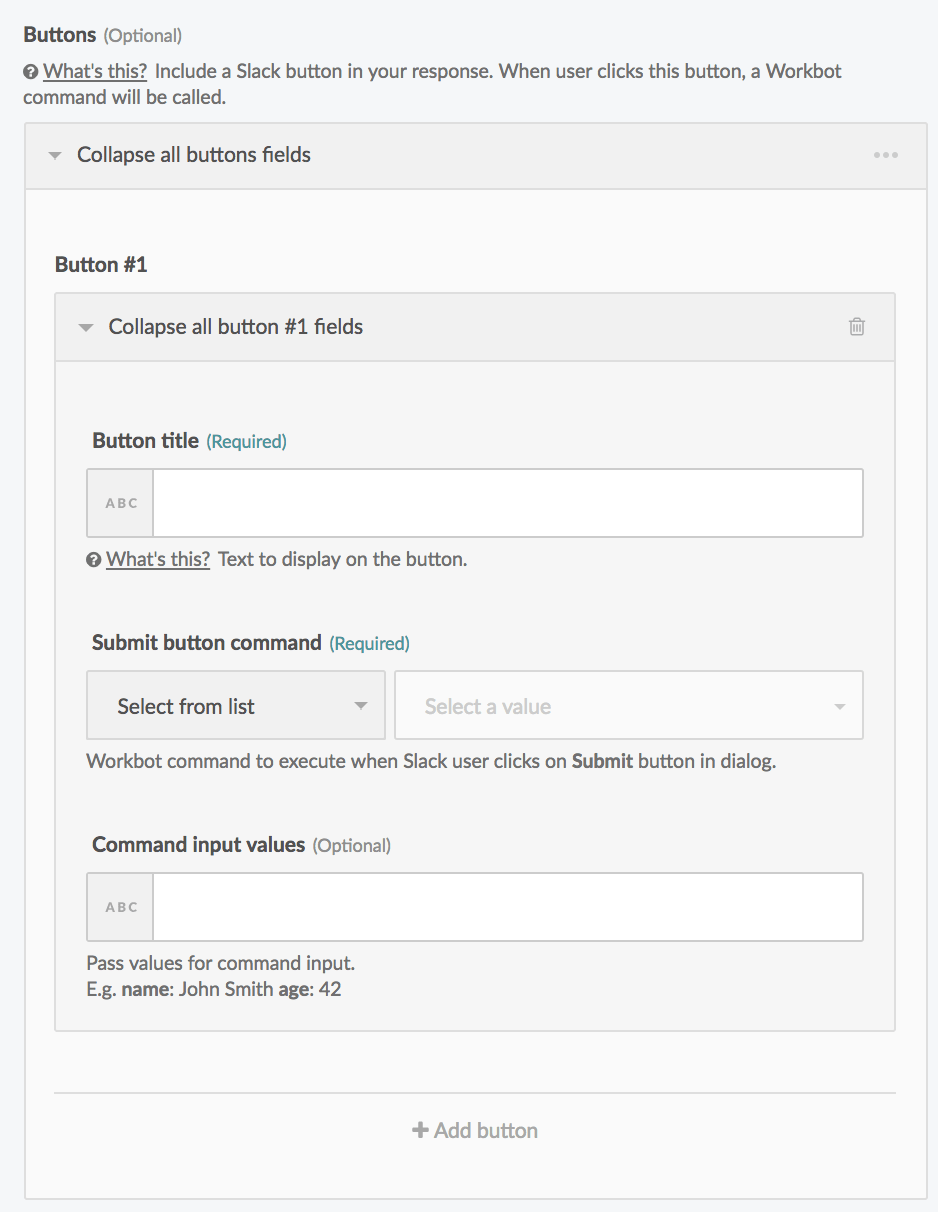Click the arrow icon on Select from list box
The image size is (938, 1212).
pos(360,705)
